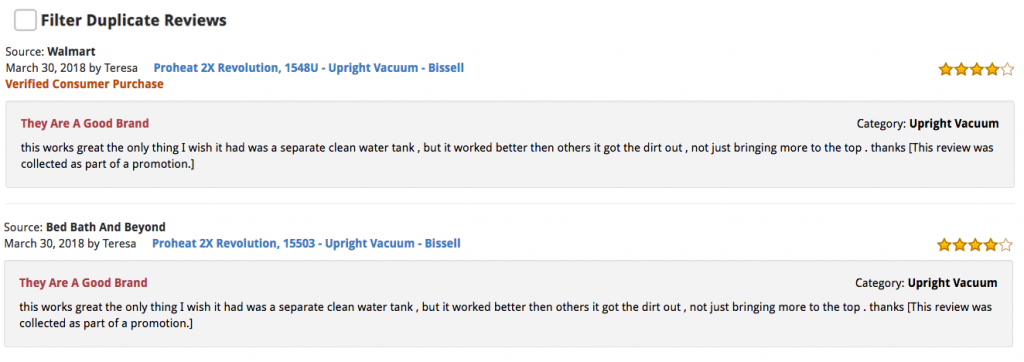Image resolution: width=1024 pixels, height=362 pixels.
Task: Click fourth star of Walmart review rating
Action: point(992,69)
